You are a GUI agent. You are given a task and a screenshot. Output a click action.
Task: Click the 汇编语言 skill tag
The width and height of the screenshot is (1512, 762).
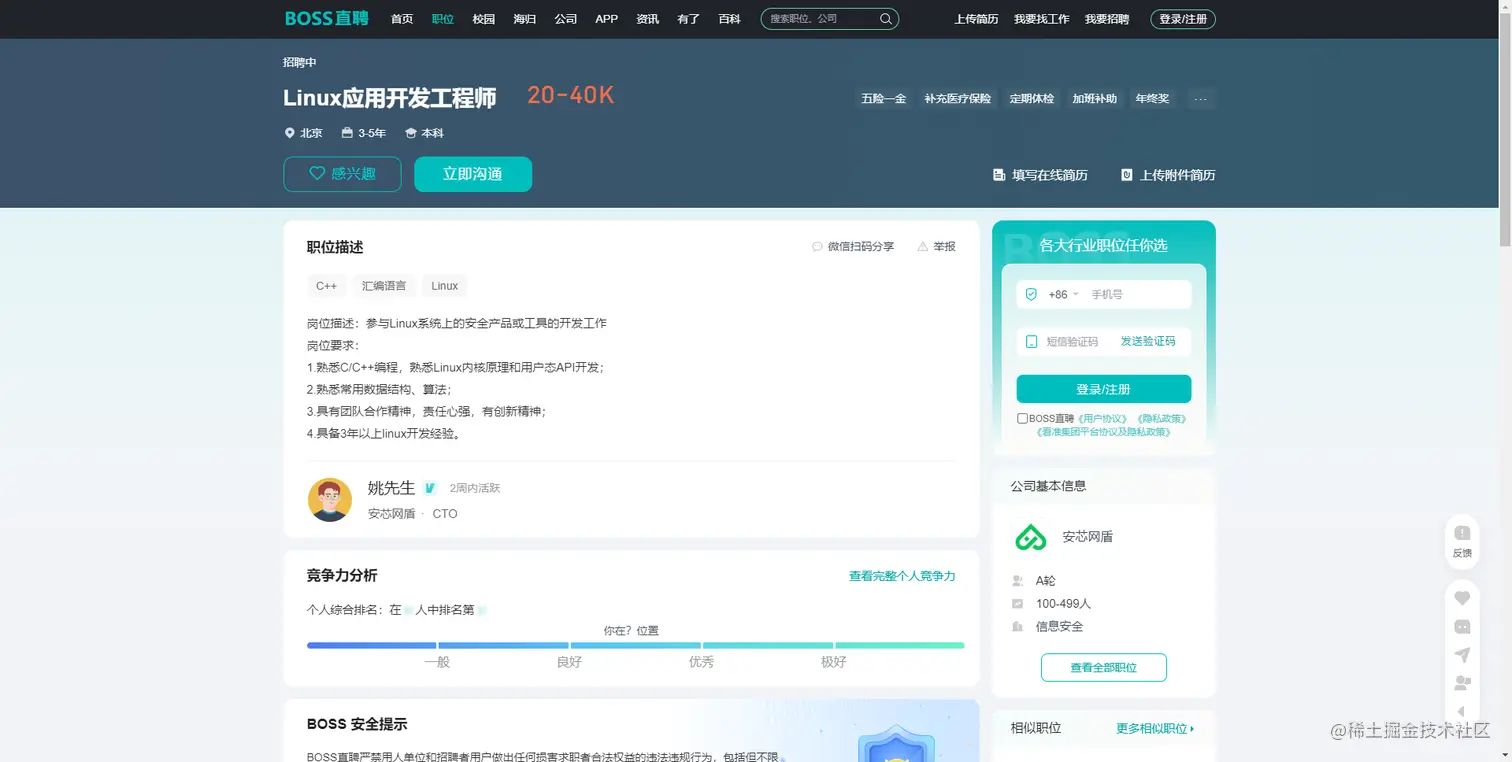(384, 286)
